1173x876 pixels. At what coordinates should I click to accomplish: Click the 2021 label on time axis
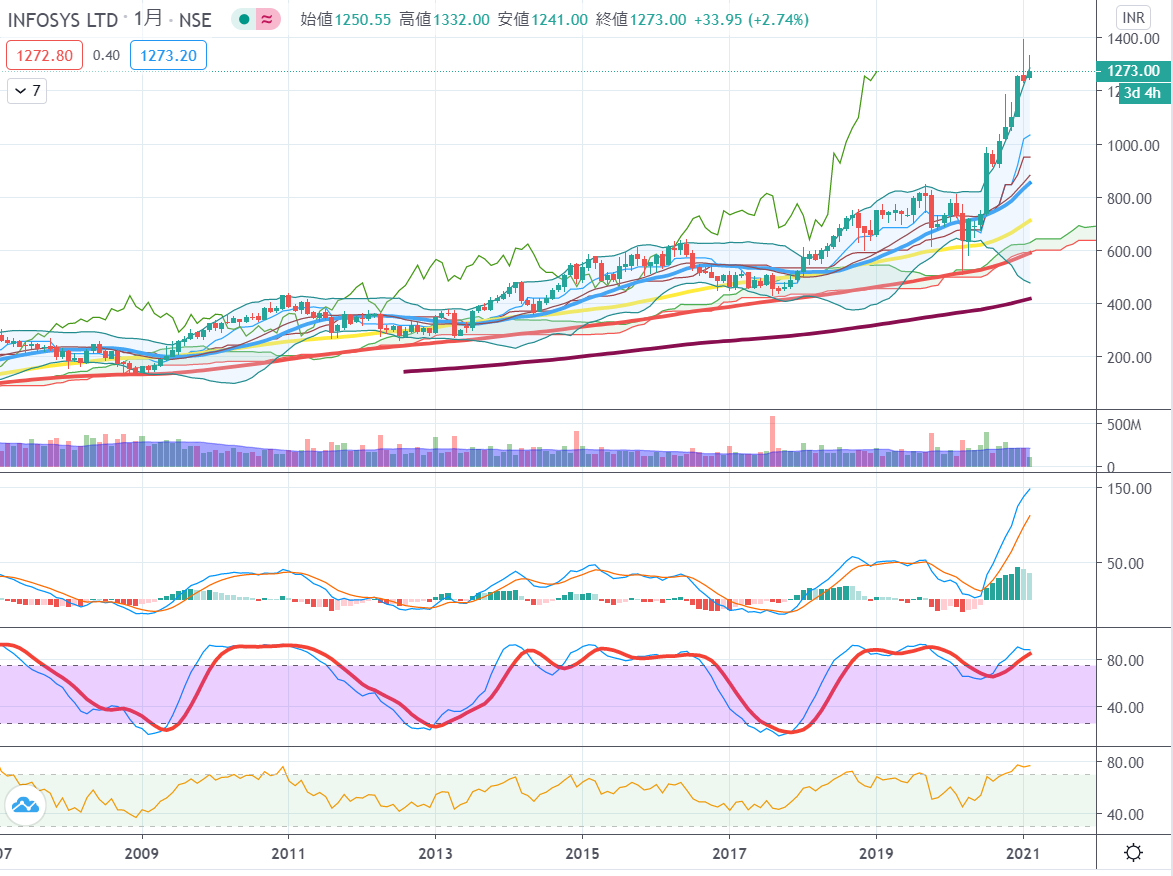tap(1023, 854)
